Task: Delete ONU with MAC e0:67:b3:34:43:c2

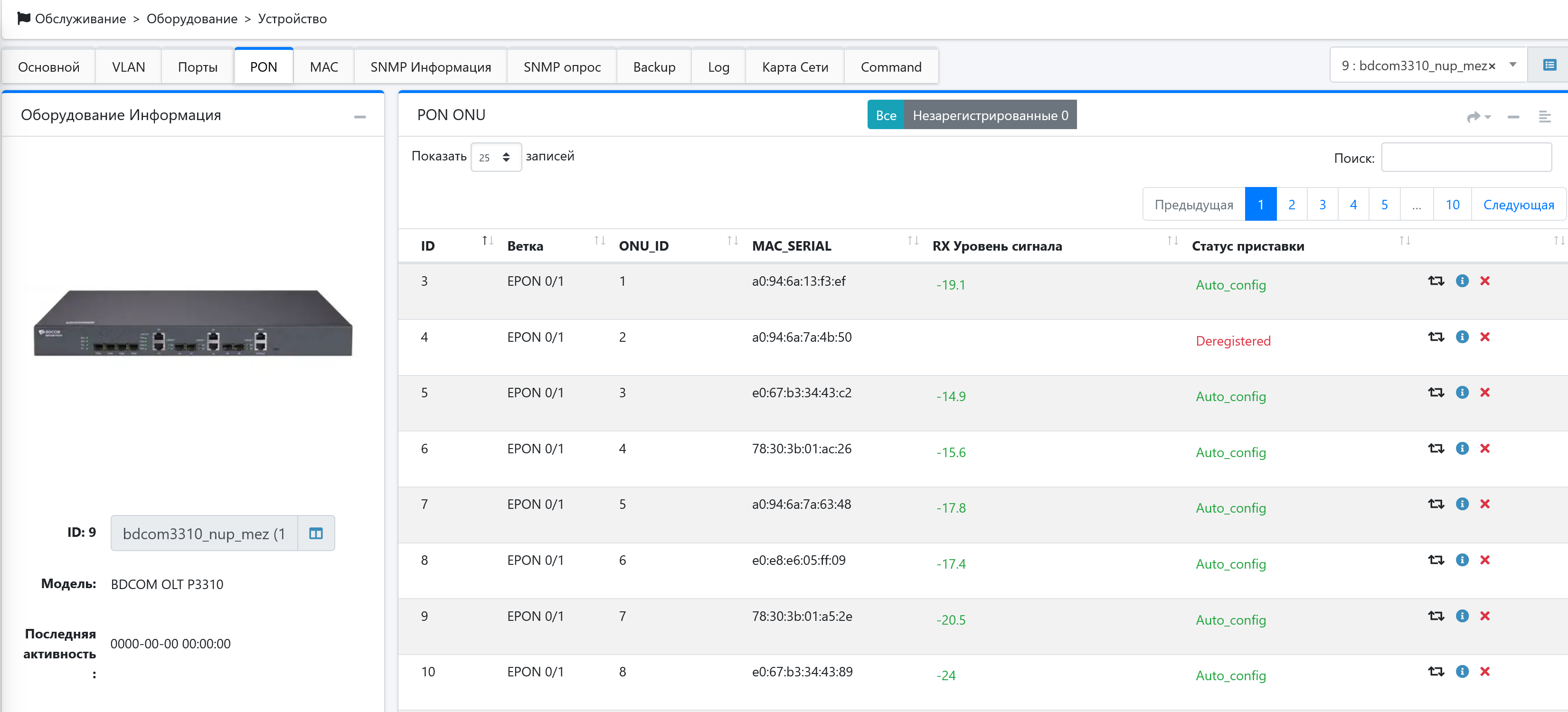Action: pyautogui.click(x=1484, y=393)
